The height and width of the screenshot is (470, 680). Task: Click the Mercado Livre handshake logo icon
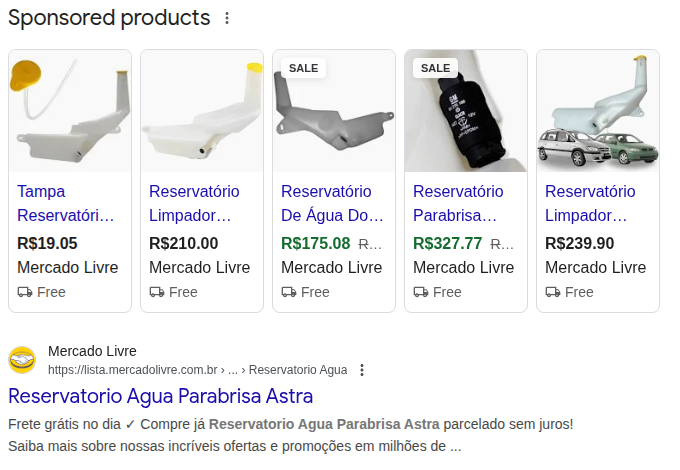[22, 360]
